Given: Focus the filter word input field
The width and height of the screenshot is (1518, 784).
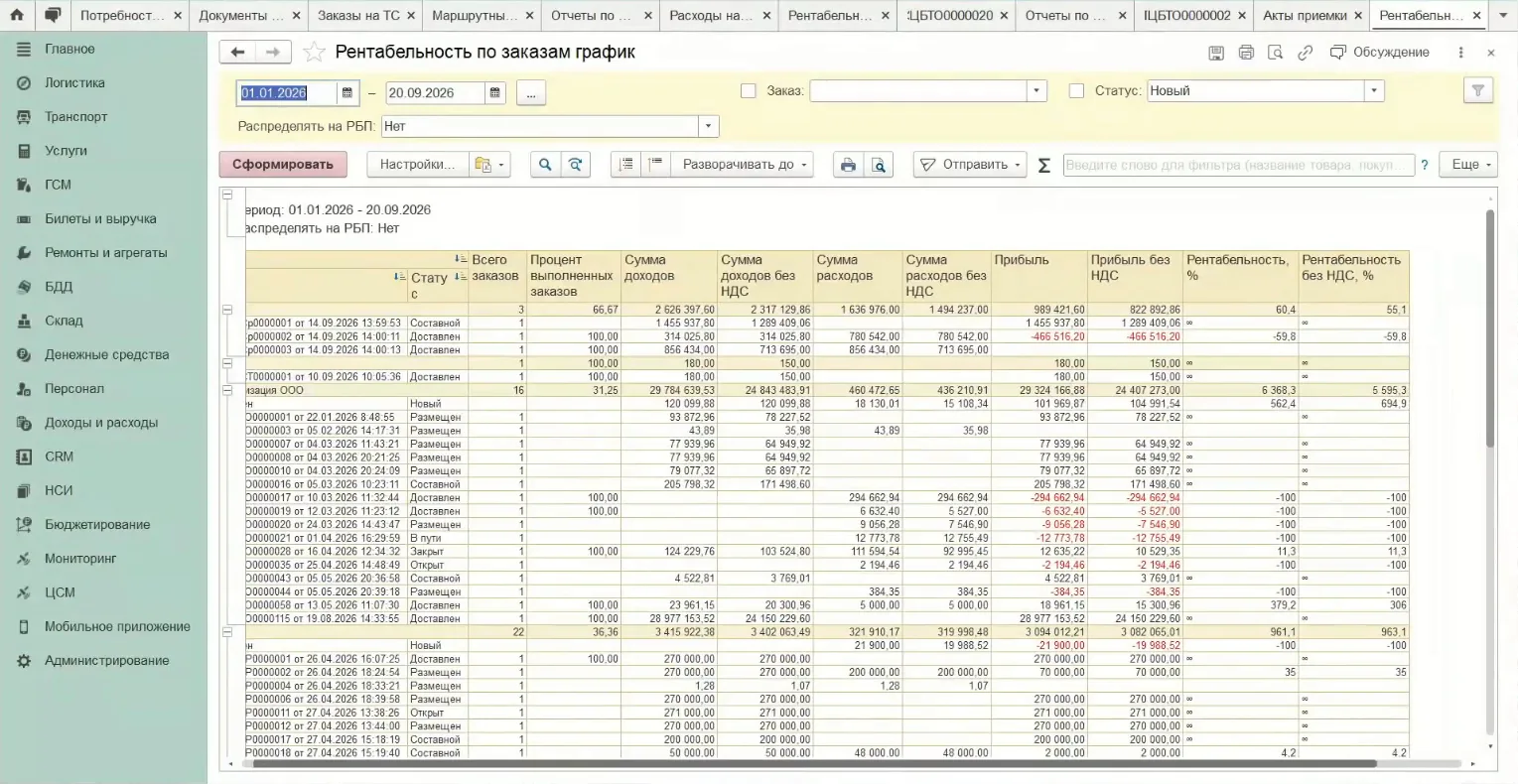Looking at the screenshot, I should point(1238,165).
